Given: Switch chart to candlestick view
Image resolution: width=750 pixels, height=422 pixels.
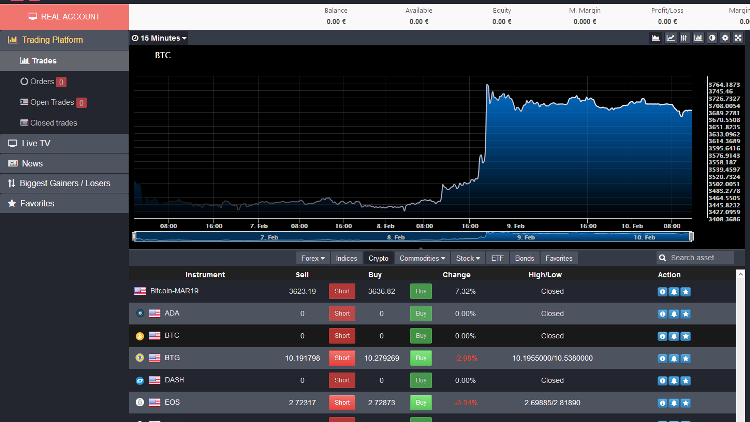Looking at the screenshot, I should pos(684,38).
